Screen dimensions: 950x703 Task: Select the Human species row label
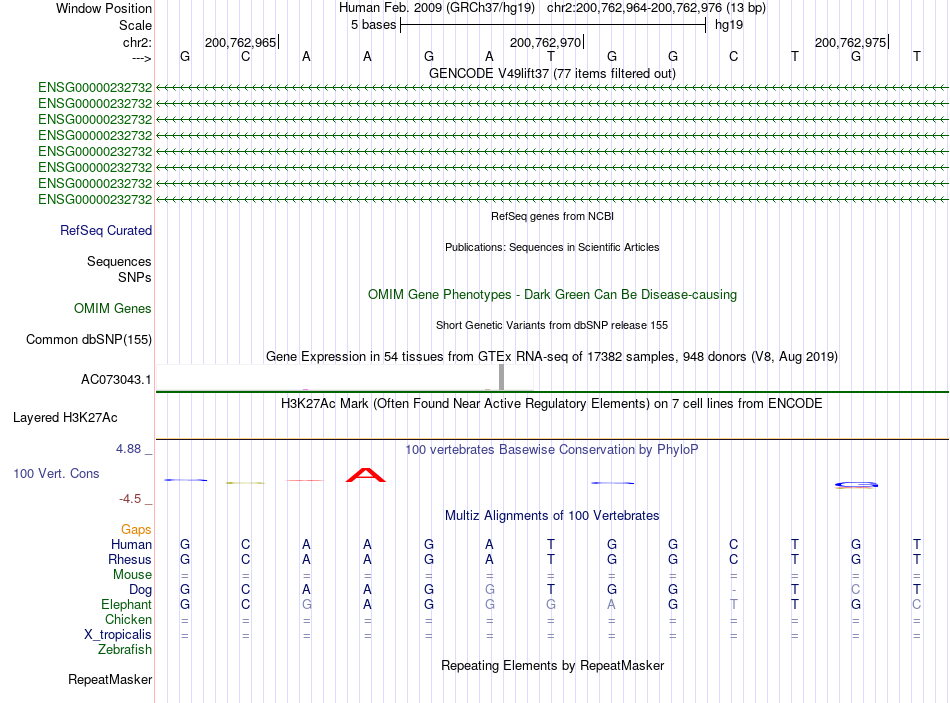[131, 544]
